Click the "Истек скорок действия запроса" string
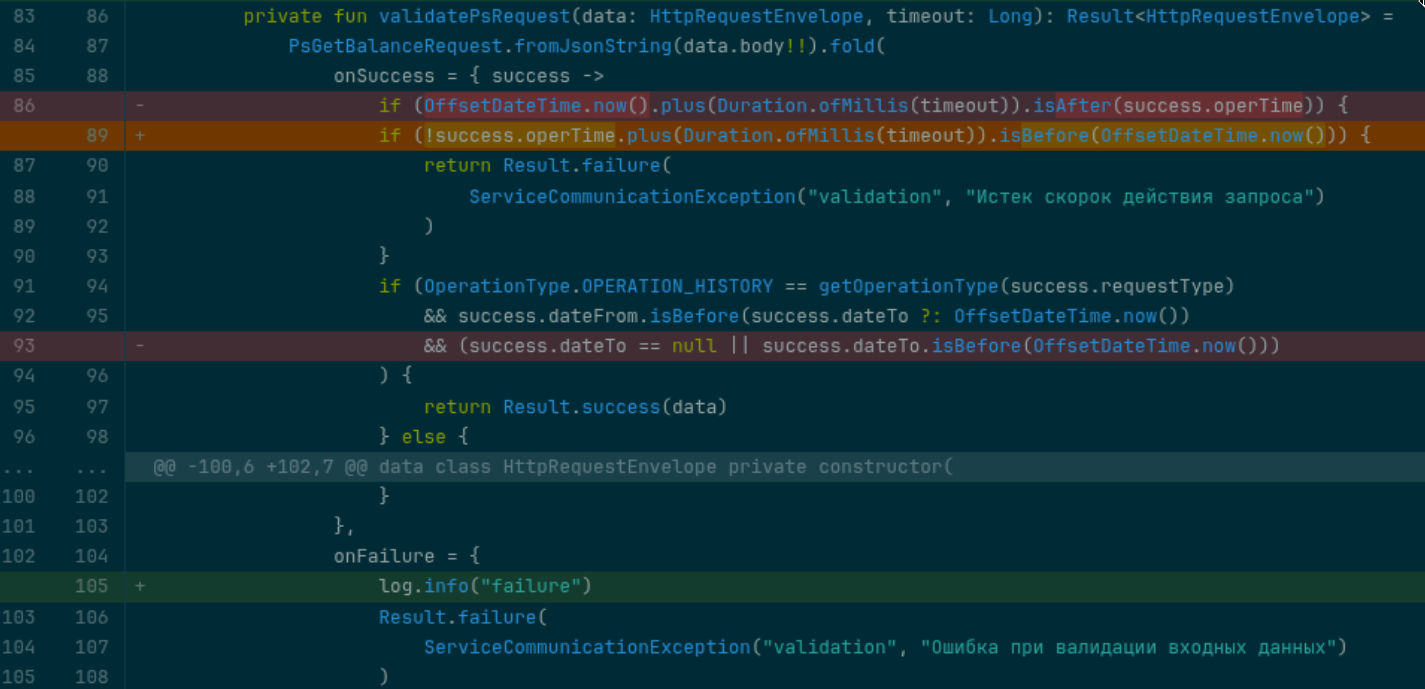The height and width of the screenshot is (689, 1425). (x=1136, y=197)
